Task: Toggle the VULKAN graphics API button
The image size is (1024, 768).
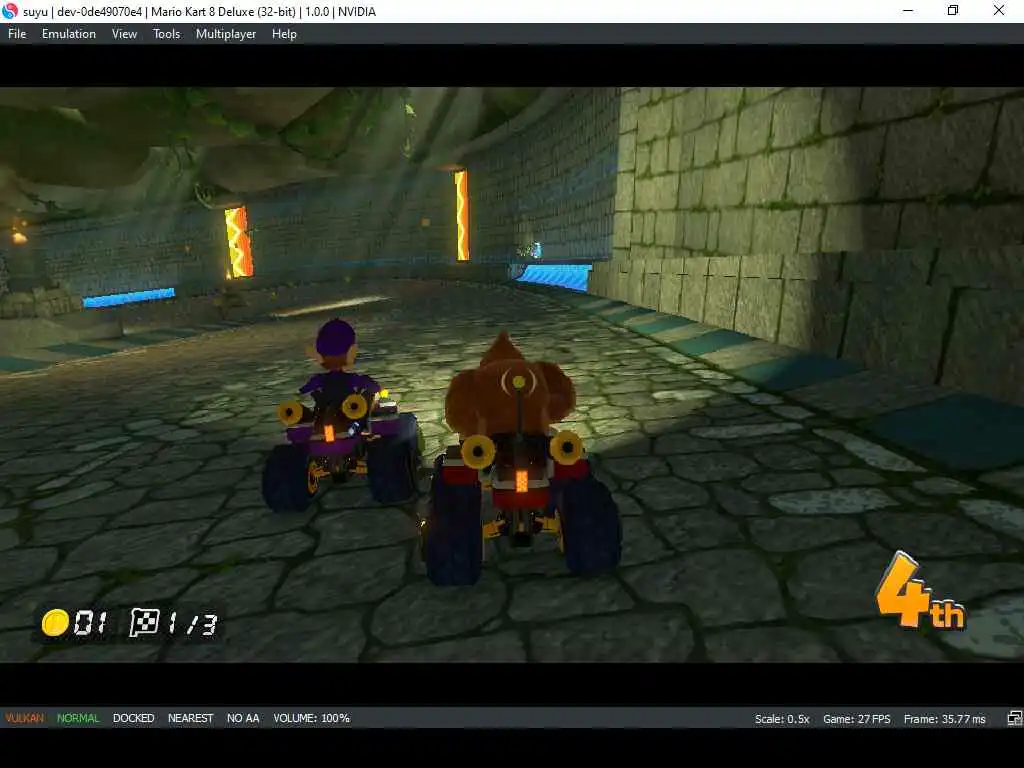Action: (x=24, y=718)
